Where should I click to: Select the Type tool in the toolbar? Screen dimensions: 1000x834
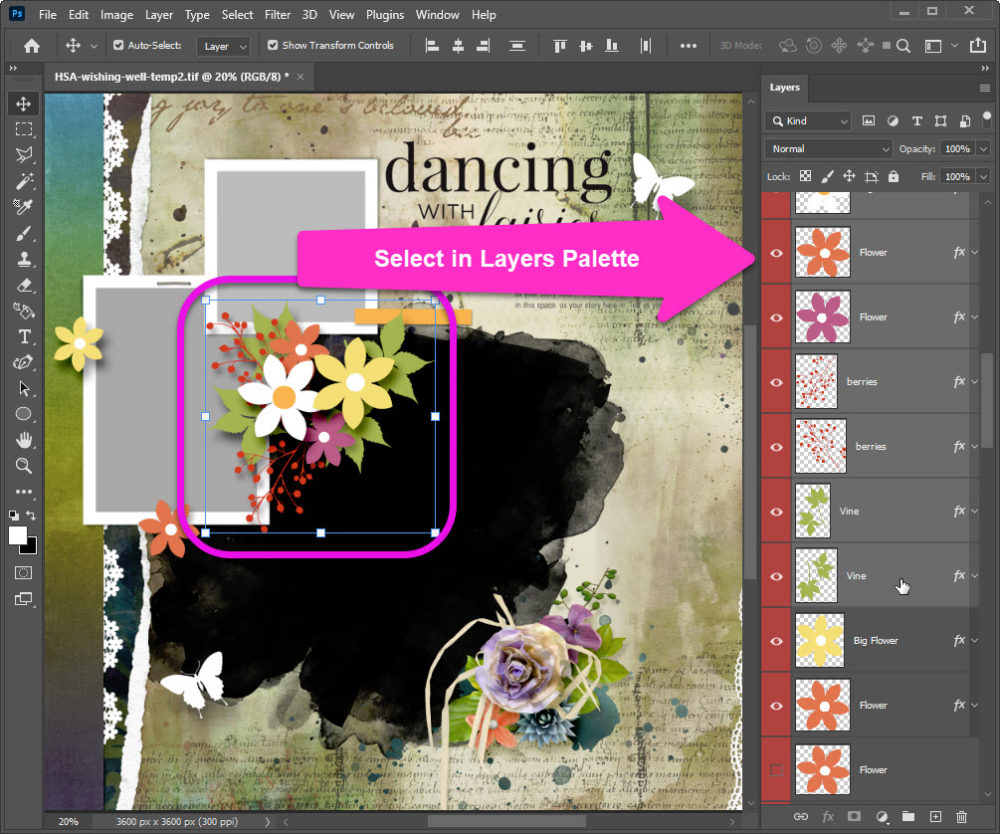click(24, 336)
